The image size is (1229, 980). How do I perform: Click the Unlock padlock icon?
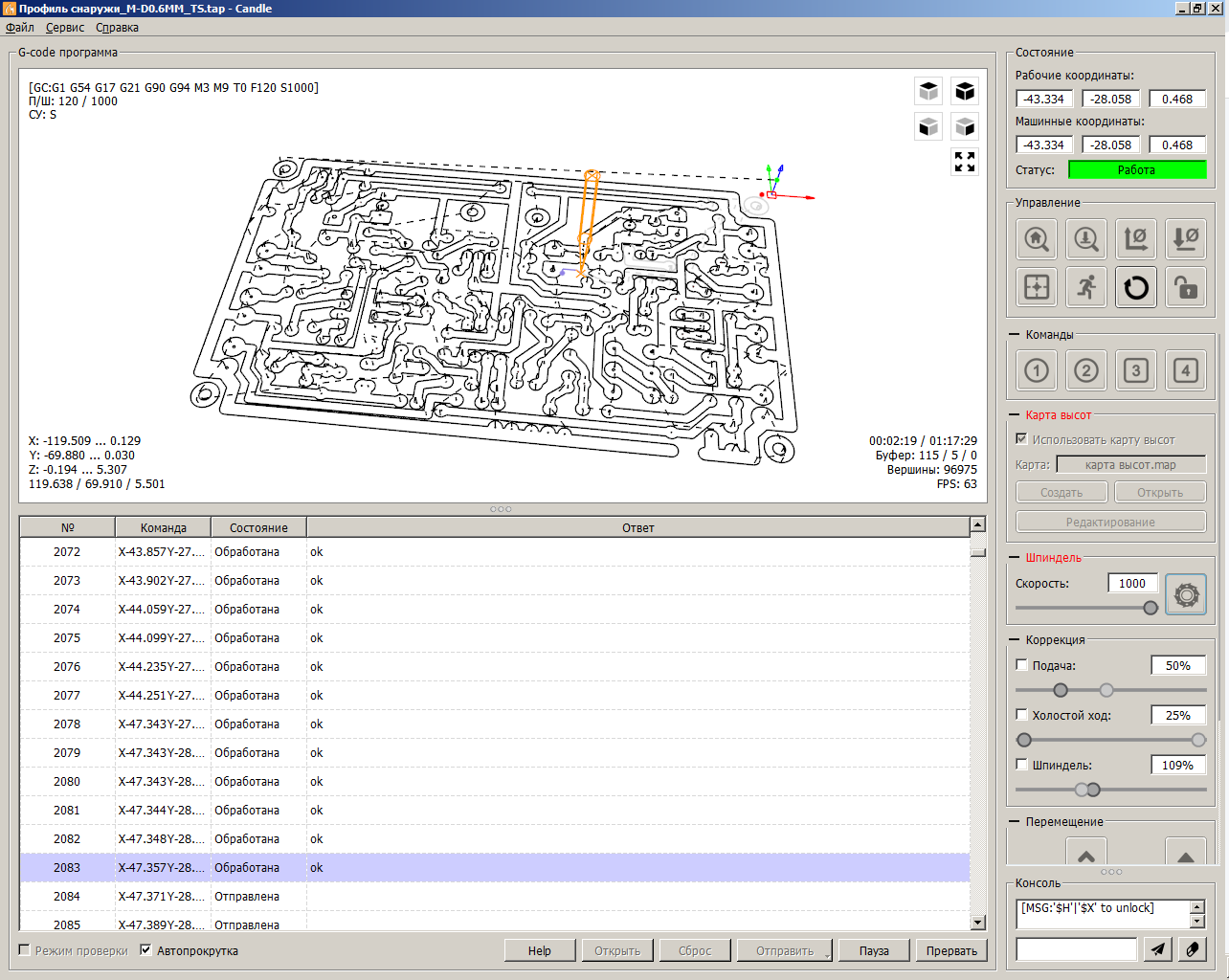pyautogui.click(x=1186, y=287)
